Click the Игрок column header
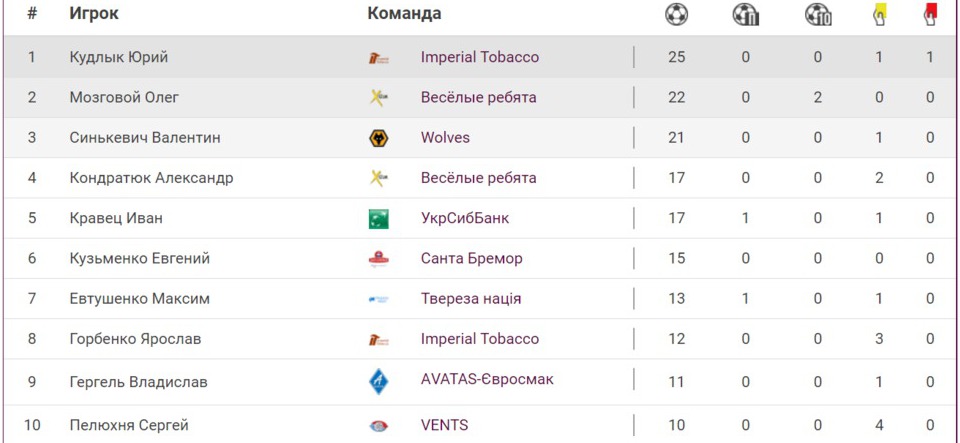Viewport: 960px width, 443px height. [95, 14]
